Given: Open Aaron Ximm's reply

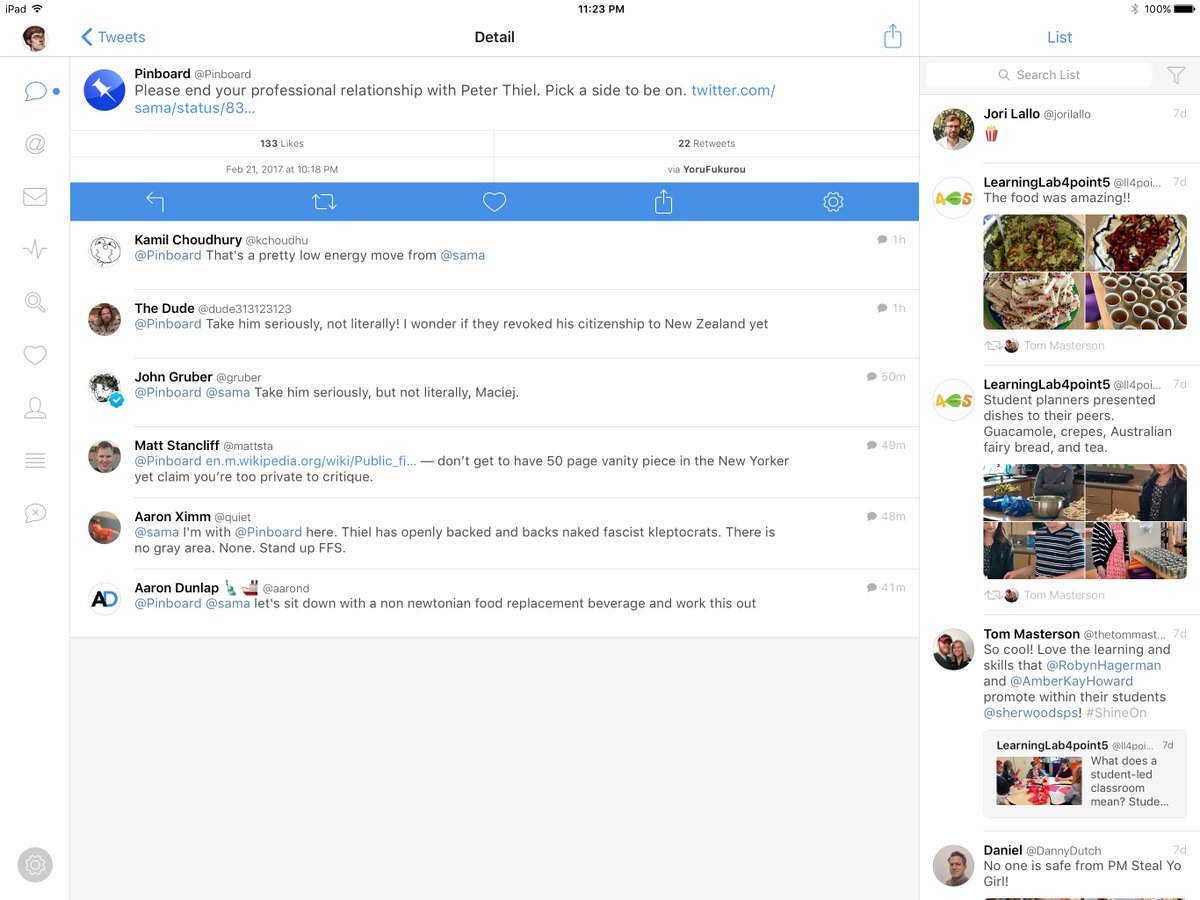Looking at the screenshot, I should 494,533.
